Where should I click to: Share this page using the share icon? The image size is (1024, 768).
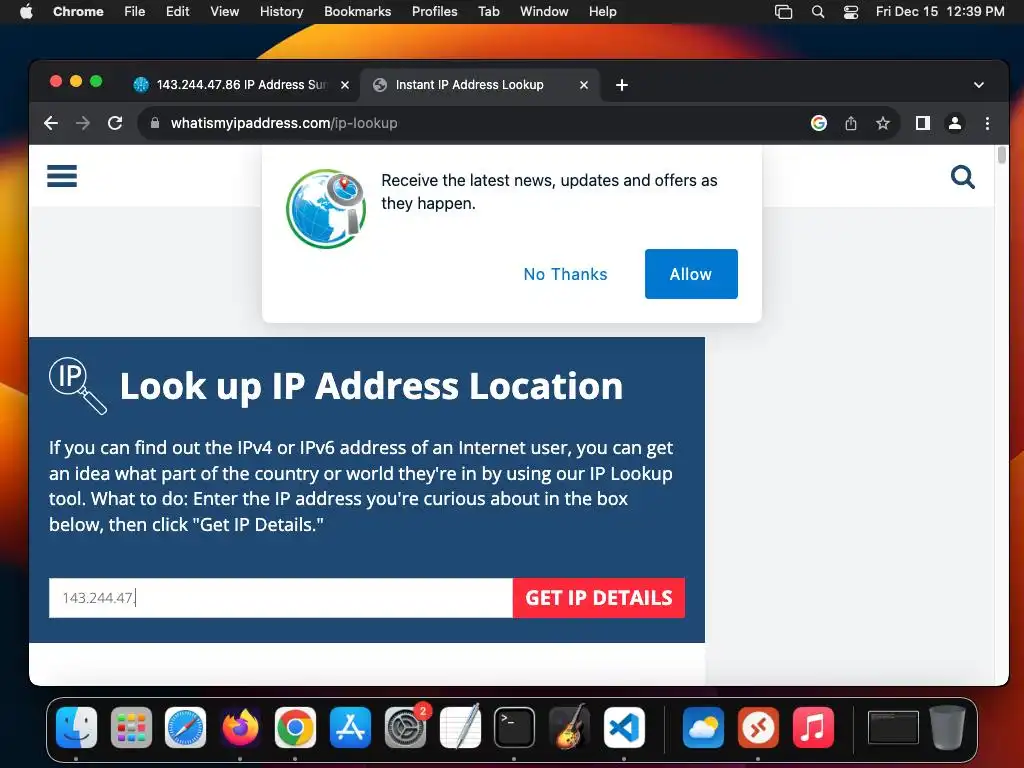(850, 123)
